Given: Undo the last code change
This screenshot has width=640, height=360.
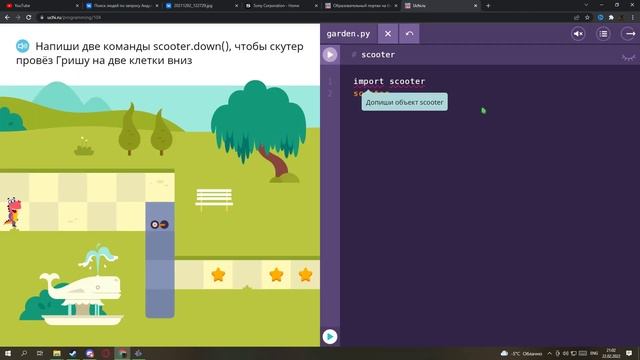Looking at the screenshot, I should 409,33.
